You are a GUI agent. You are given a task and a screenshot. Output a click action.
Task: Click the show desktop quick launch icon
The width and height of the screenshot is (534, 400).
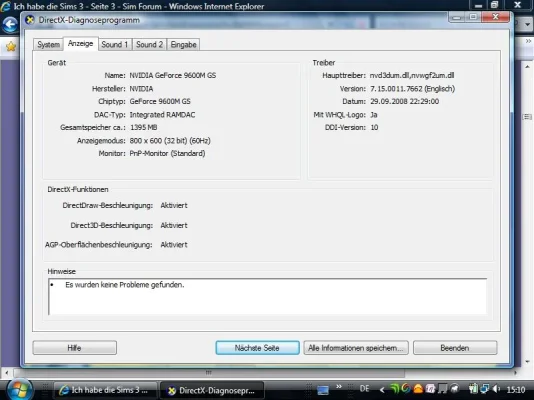323,390
